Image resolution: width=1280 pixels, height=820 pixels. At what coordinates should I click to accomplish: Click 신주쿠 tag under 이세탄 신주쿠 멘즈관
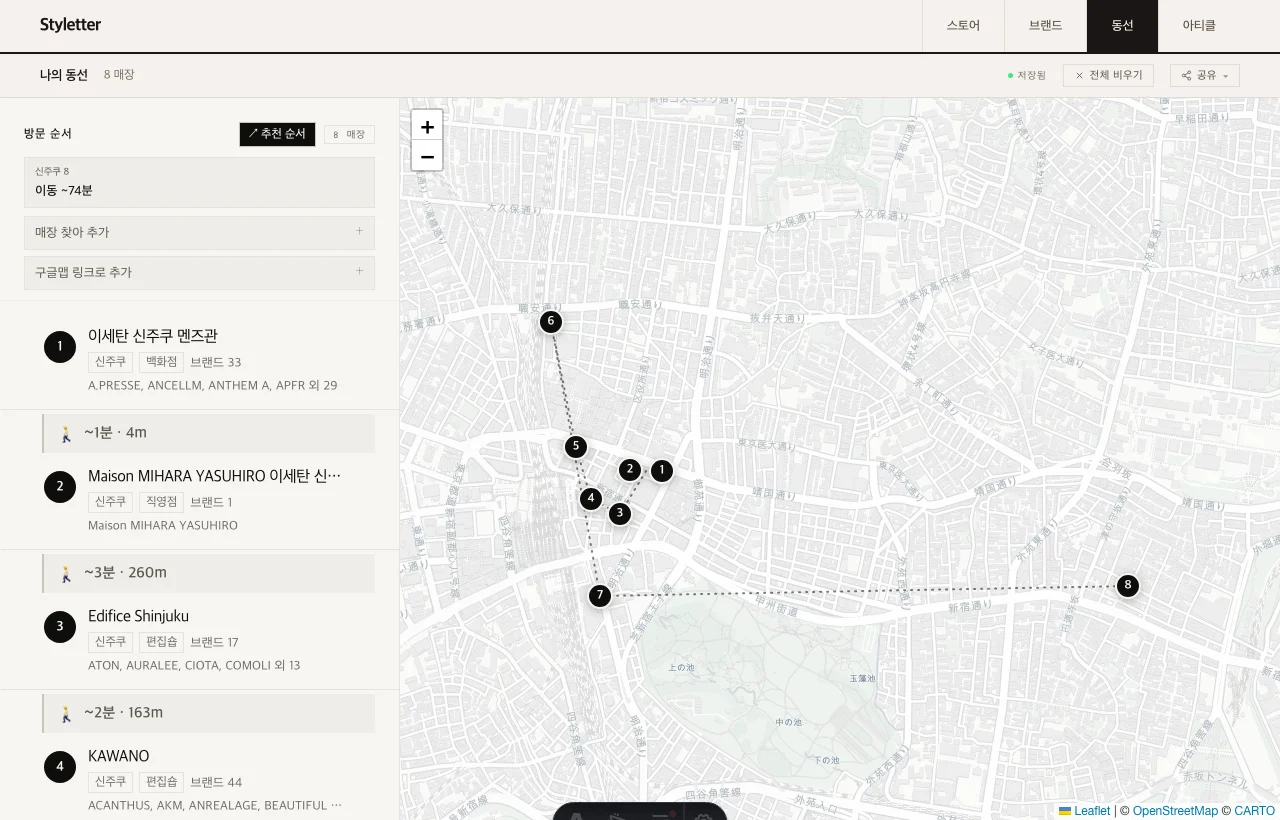tap(110, 362)
